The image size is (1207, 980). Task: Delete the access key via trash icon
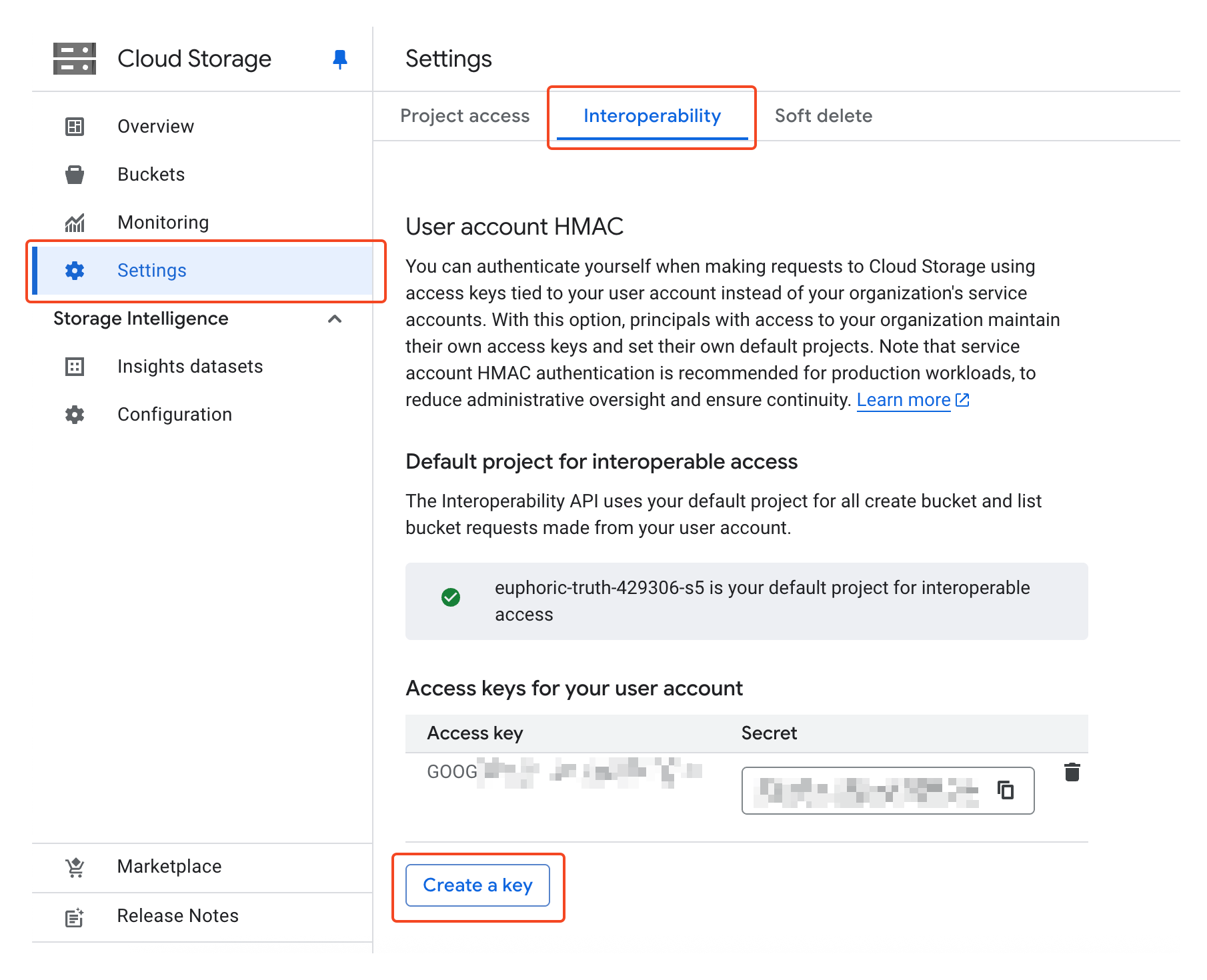point(1072,772)
